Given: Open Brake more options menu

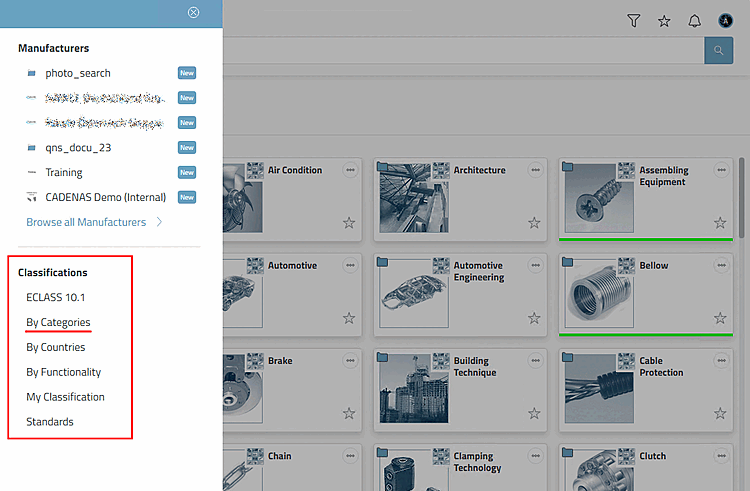Looking at the screenshot, I should click(x=351, y=361).
